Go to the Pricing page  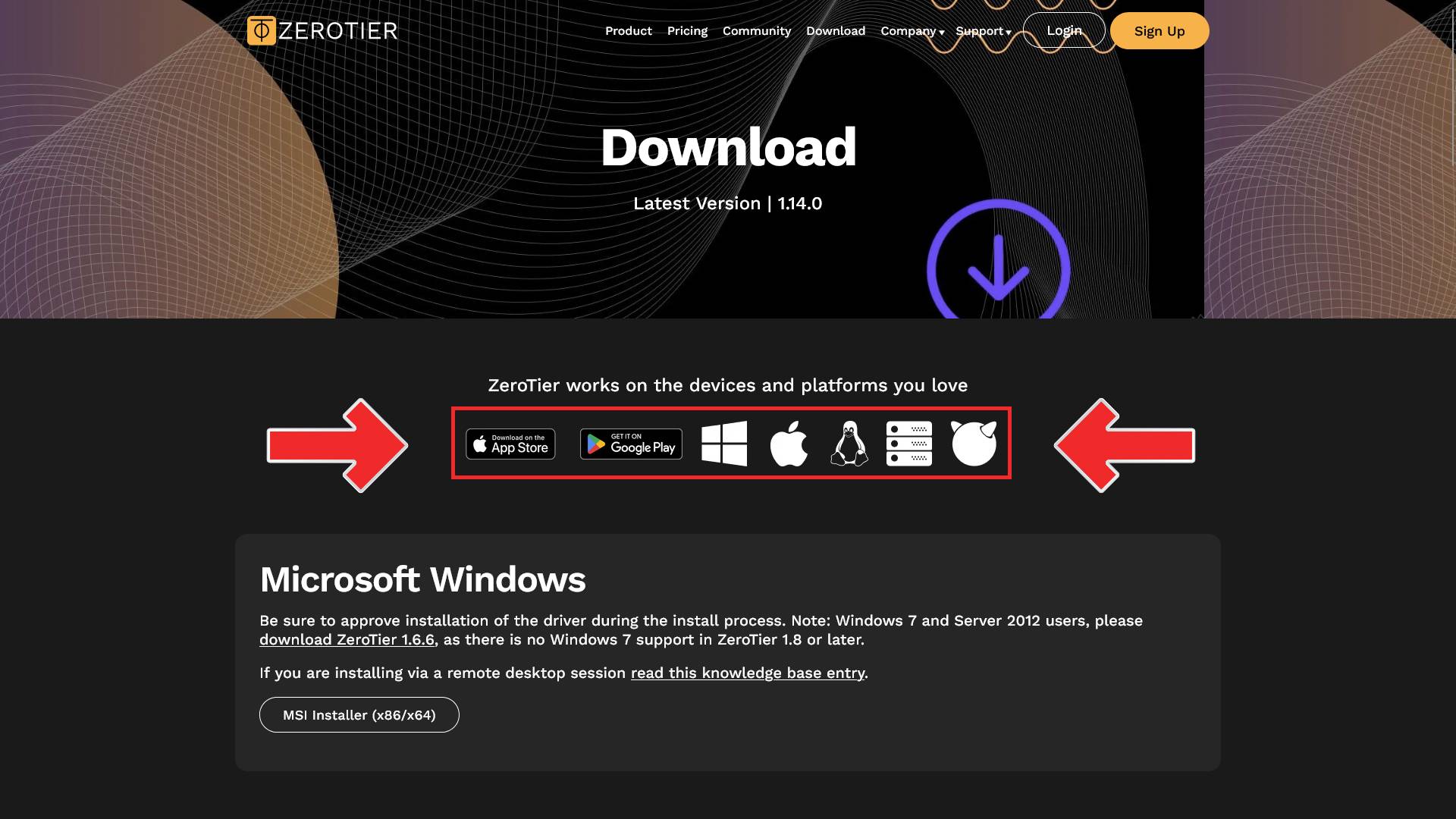687,31
